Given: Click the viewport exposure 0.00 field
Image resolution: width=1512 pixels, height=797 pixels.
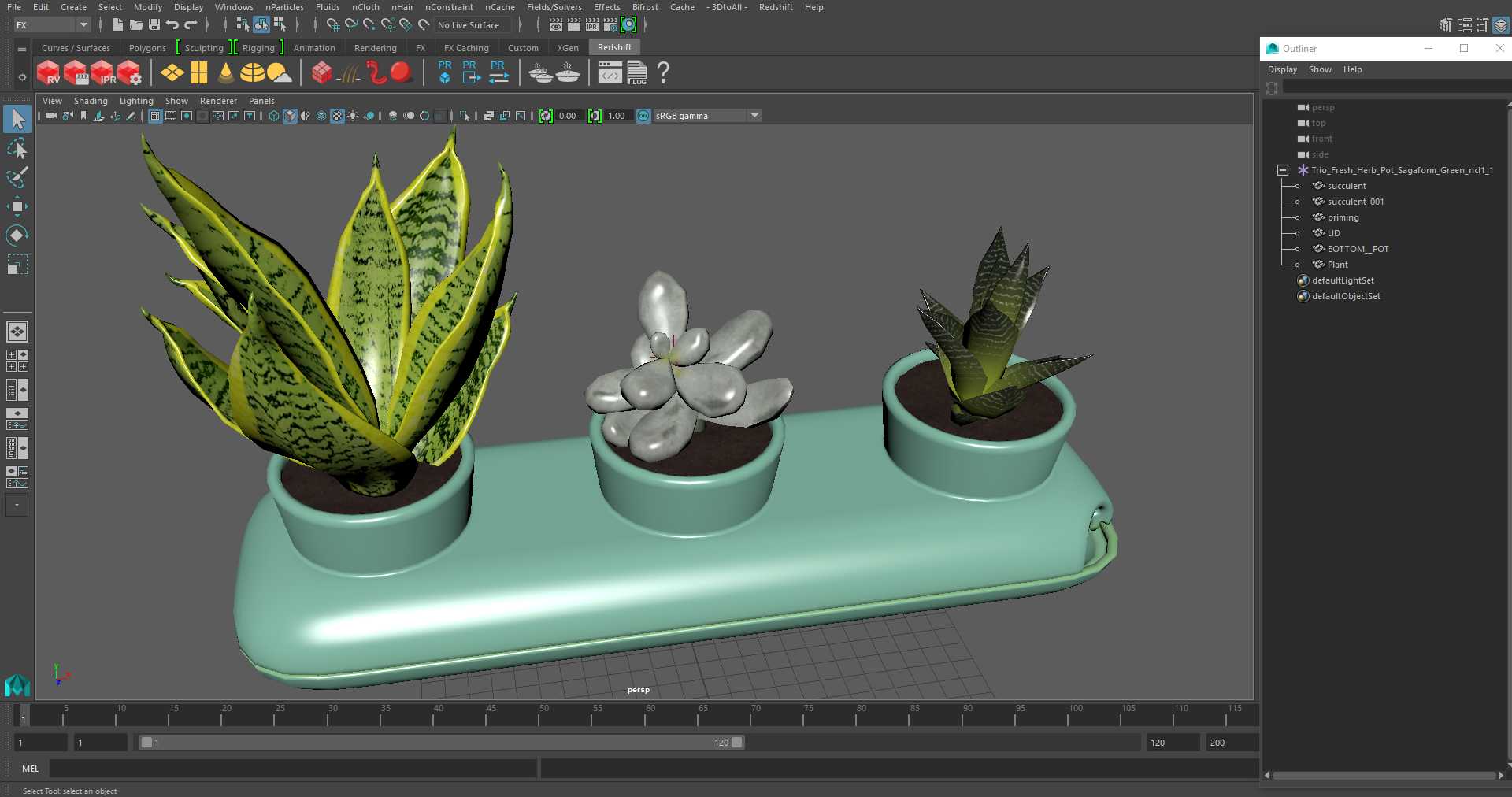Looking at the screenshot, I should [570, 116].
